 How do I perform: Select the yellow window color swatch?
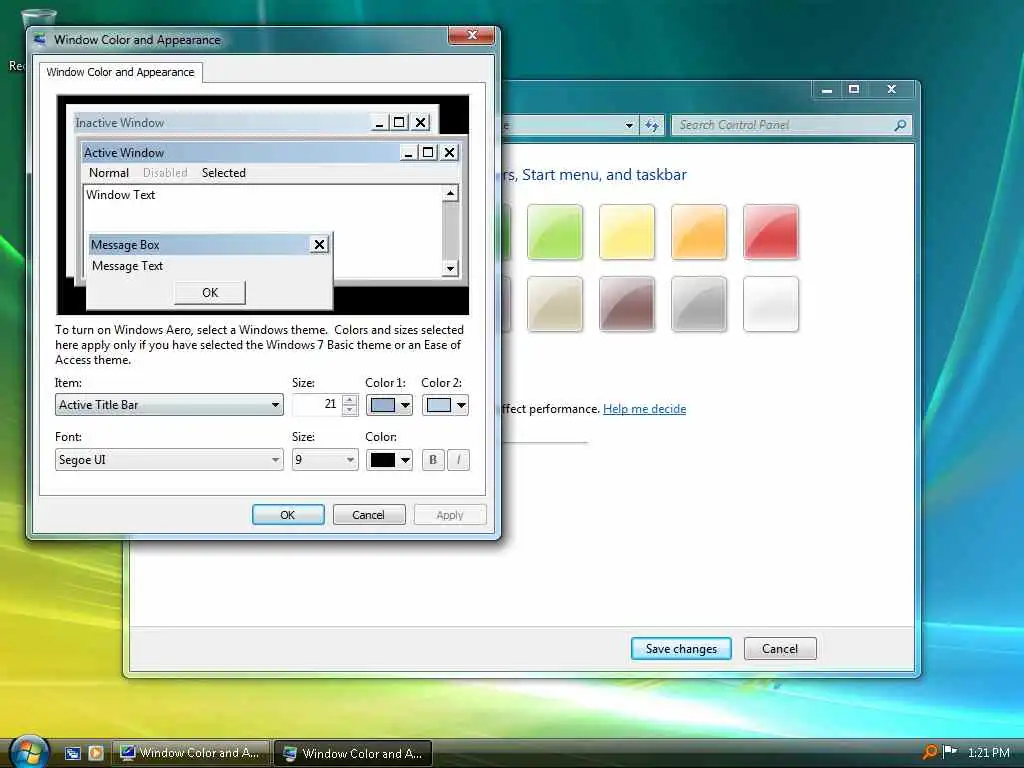pos(626,232)
